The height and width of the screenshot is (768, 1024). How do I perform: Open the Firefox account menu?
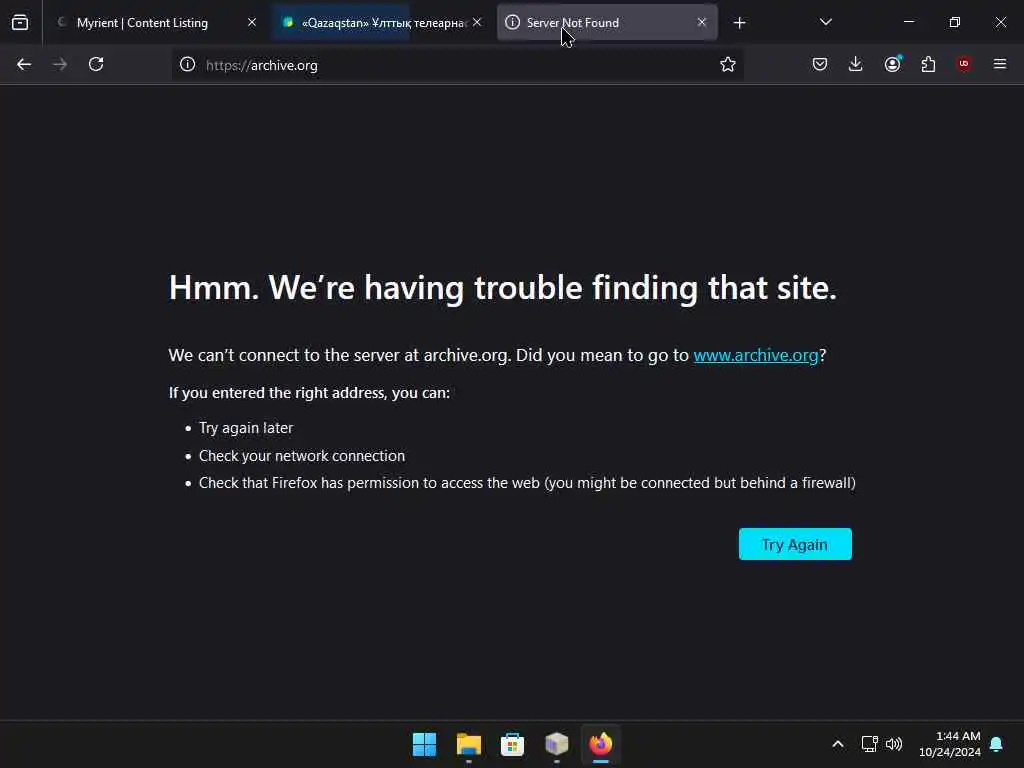pyautogui.click(x=893, y=64)
